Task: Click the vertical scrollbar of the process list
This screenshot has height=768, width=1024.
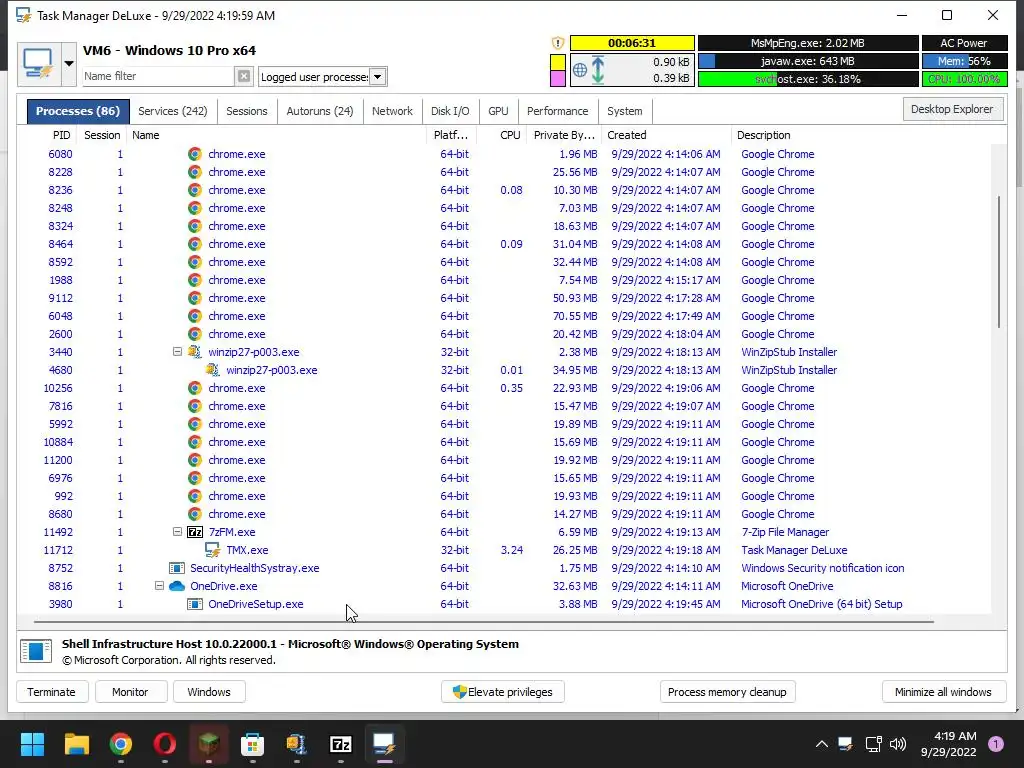Action: click(999, 261)
